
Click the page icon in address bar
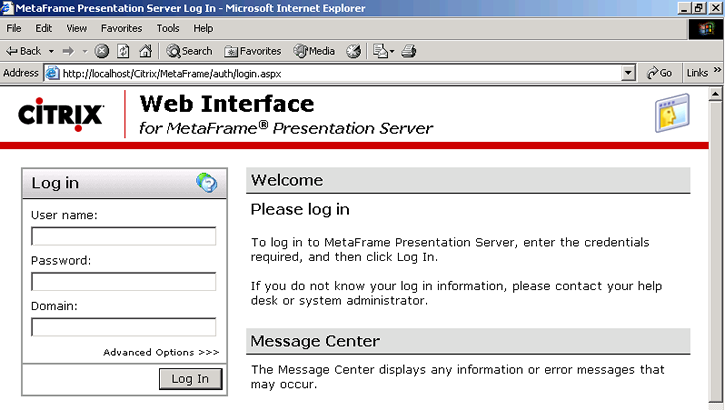[x=52, y=73]
